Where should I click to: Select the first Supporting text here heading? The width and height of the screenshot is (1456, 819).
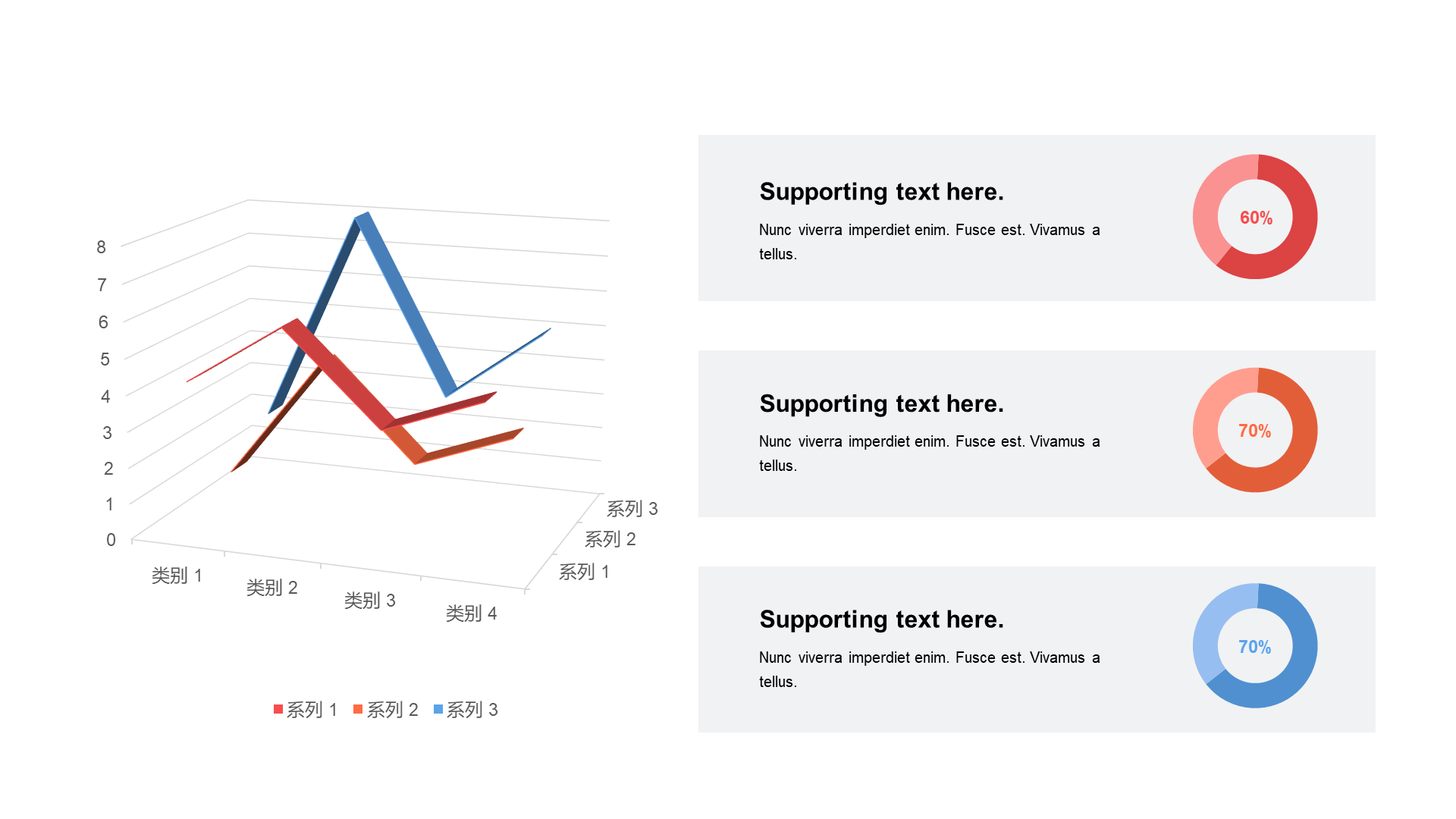coord(881,192)
